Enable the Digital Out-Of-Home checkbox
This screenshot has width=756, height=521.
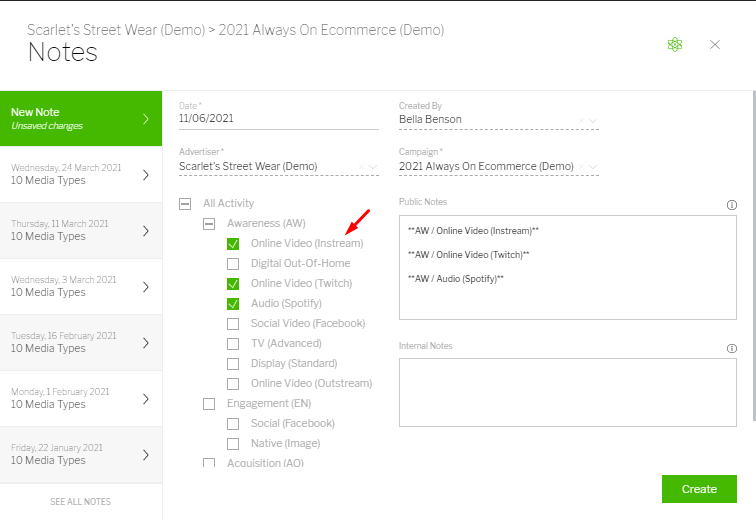click(x=233, y=264)
